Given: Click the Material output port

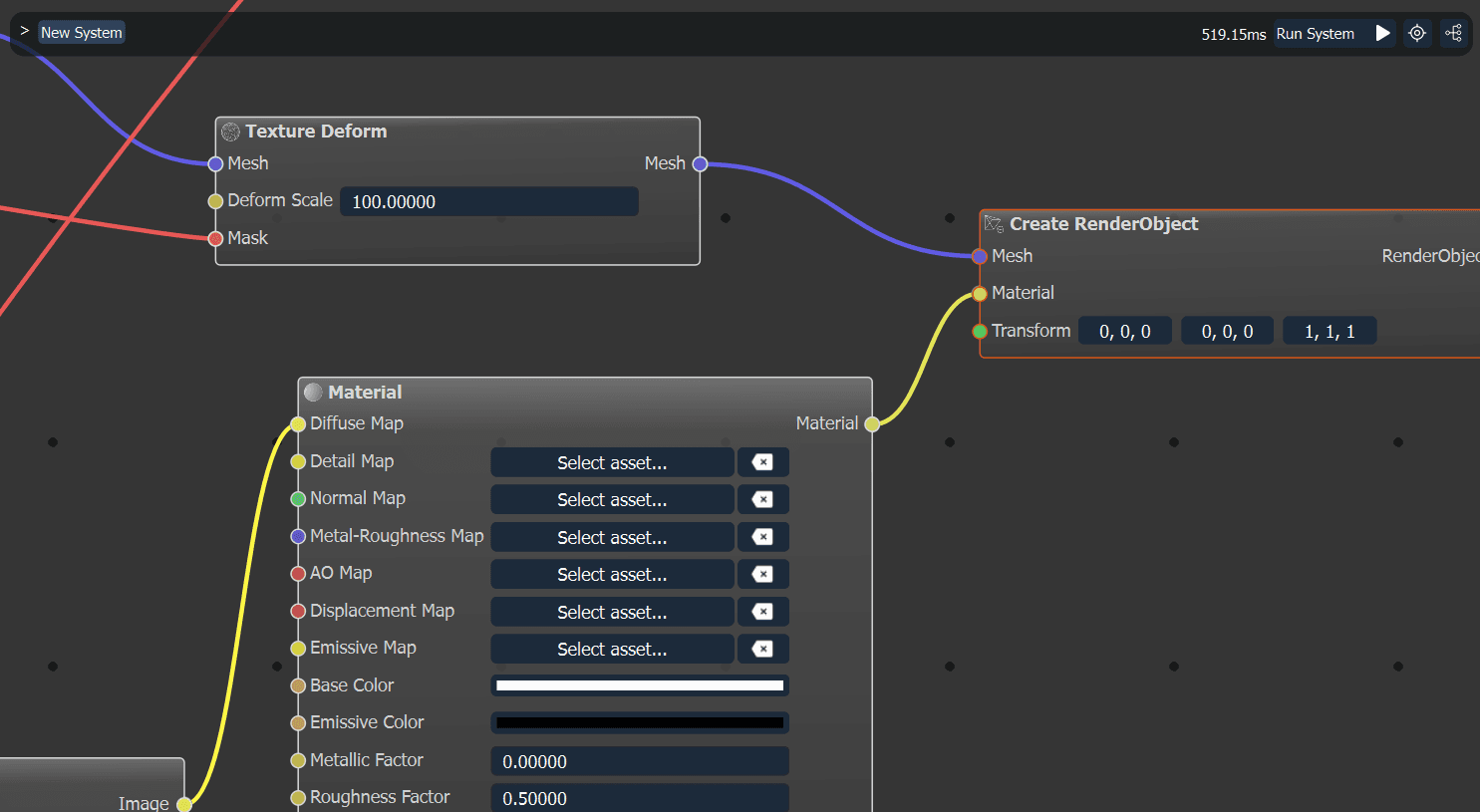Looking at the screenshot, I should [872, 423].
